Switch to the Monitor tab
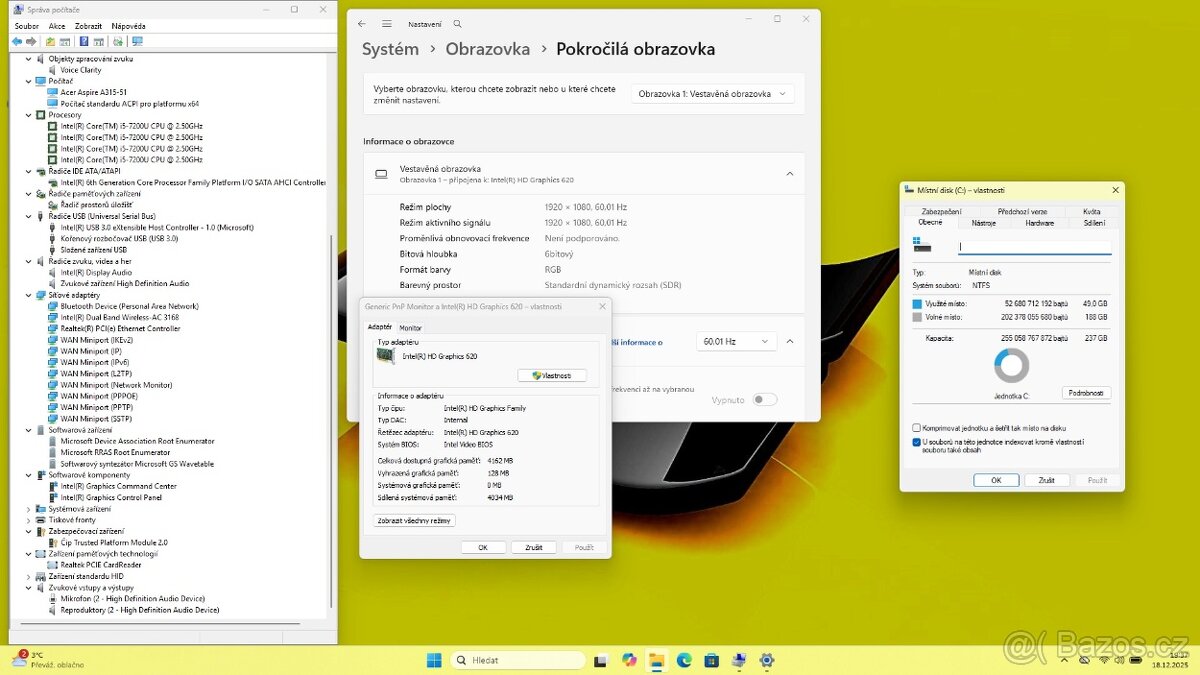The width and height of the screenshot is (1200, 675). point(410,327)
